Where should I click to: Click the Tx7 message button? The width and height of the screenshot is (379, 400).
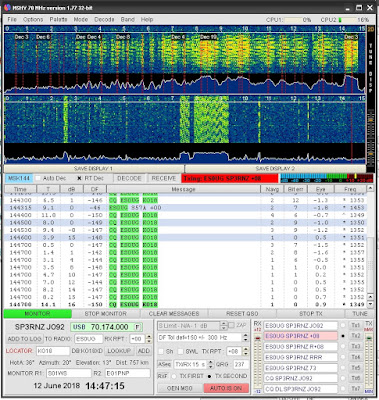click(x=356, y=389)
